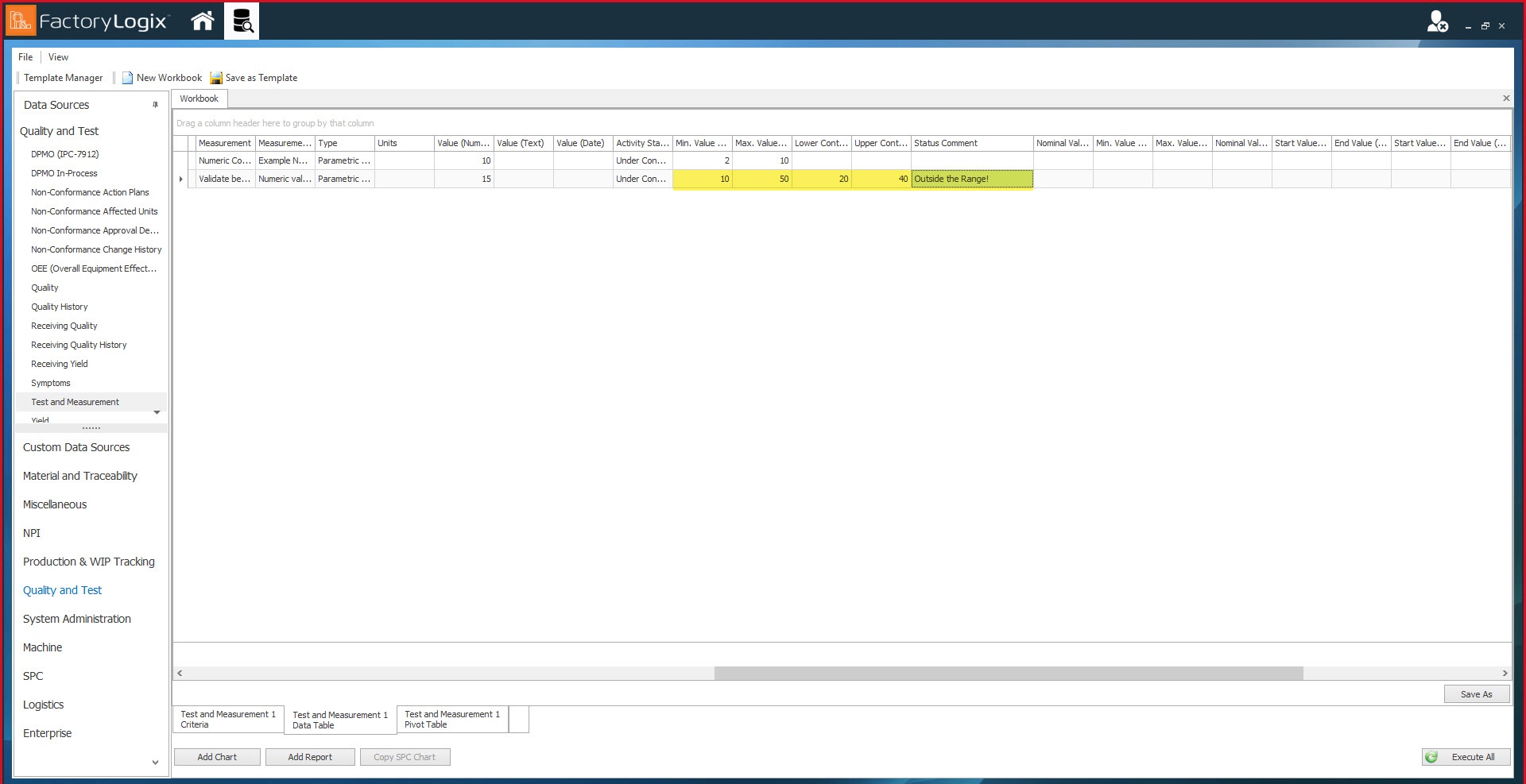Click the FactoryLogix logo icon

(x=21, y=19)
